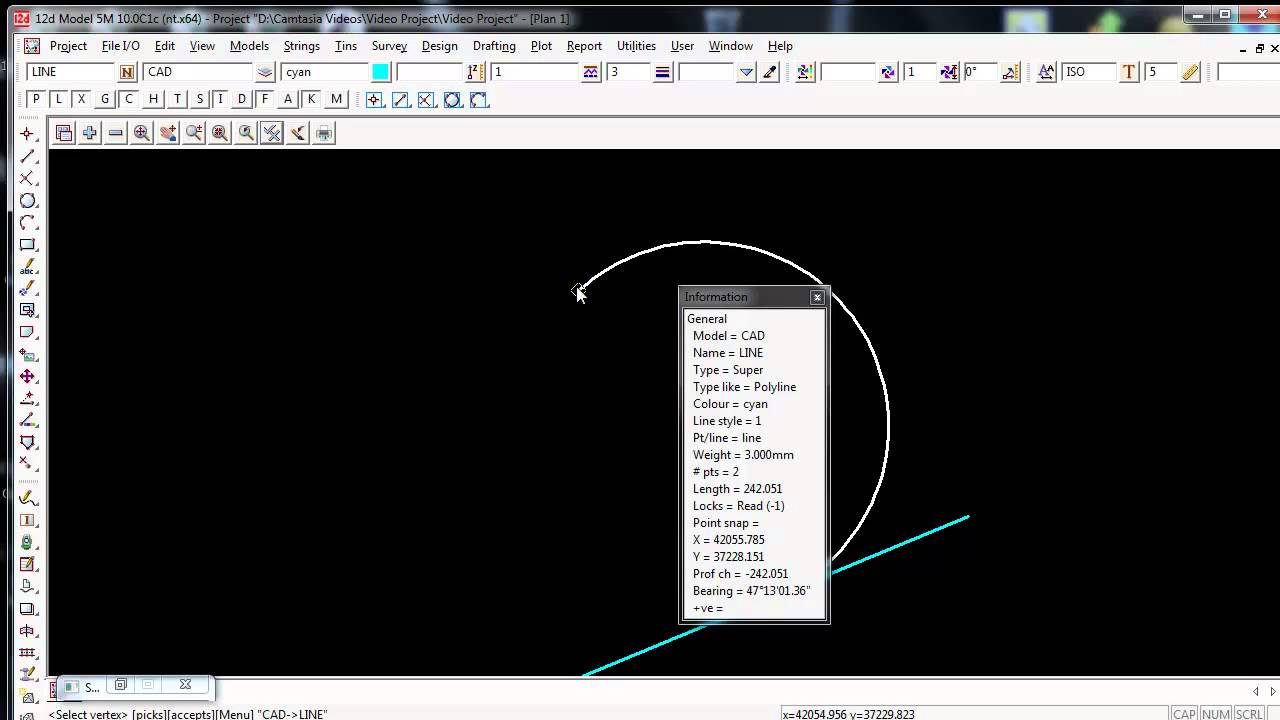Click the line snap icon in snaps toolbar
This screenshot has height=720, width=1280.
click(x=400, y=100)
